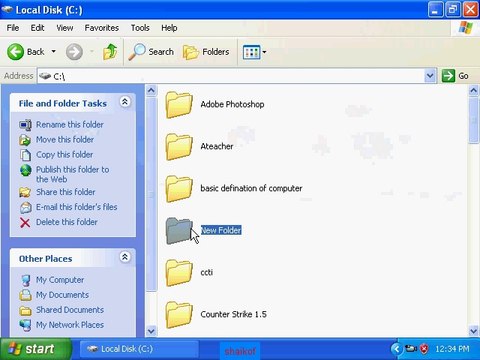Open My Computer in Other Places
The image size is (480, 360).
pos(60,280)
